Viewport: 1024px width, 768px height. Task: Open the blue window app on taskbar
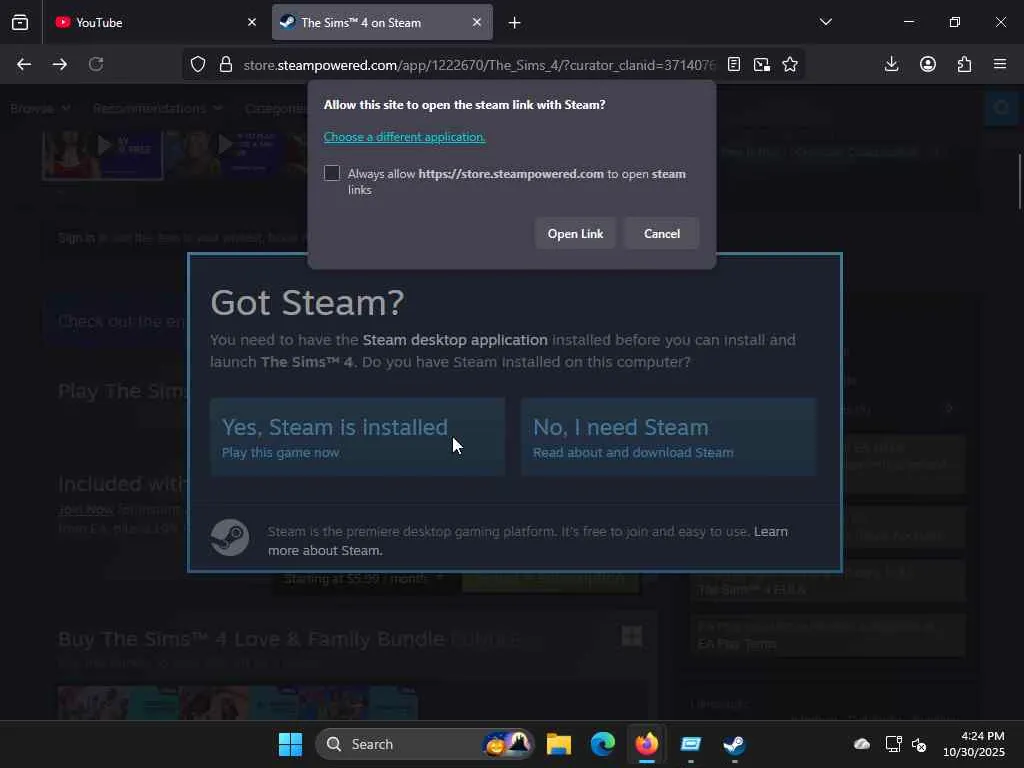690,744
